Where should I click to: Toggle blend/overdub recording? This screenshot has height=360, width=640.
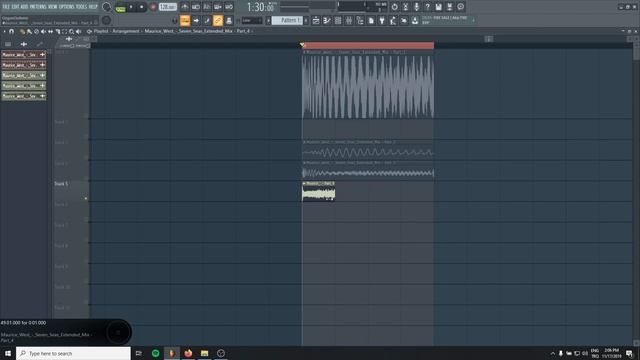coord(218,7)
